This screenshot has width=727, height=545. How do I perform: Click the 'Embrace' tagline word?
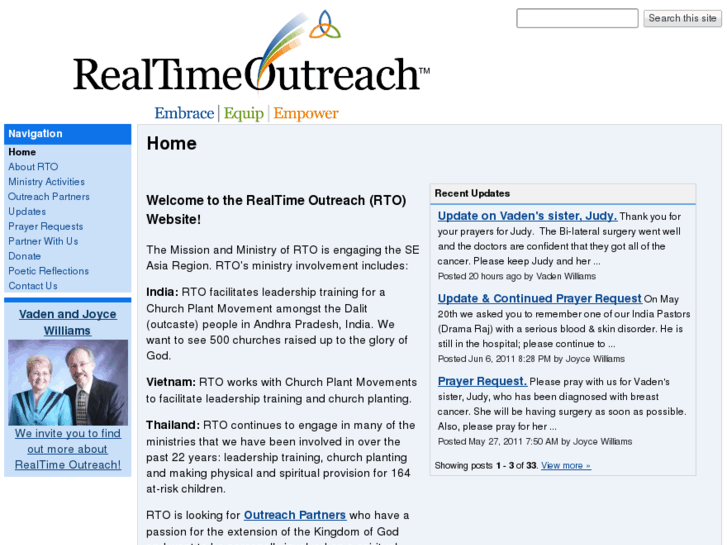click(x=185, y=113)
